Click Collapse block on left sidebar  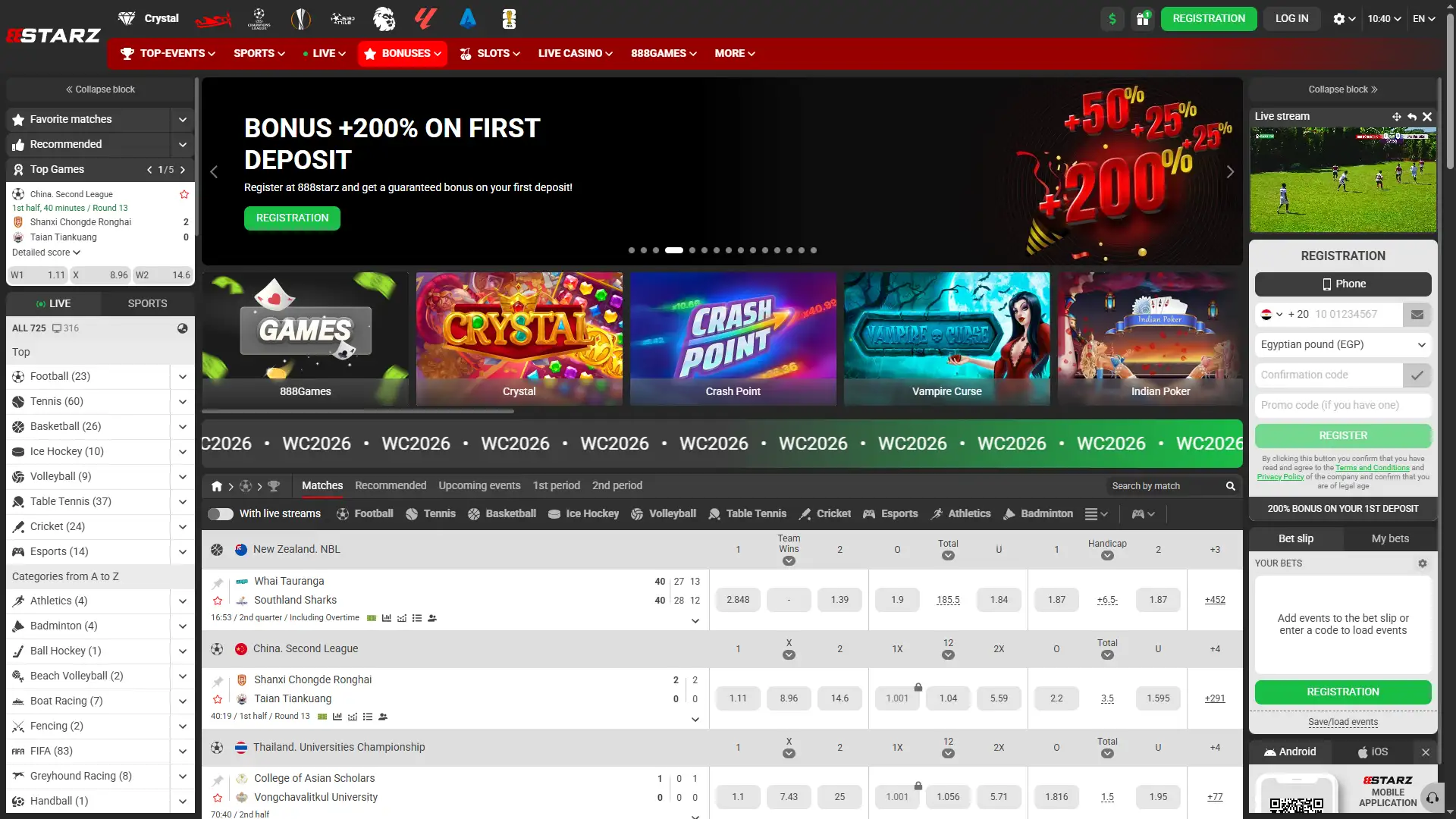(x=100, y=89)
